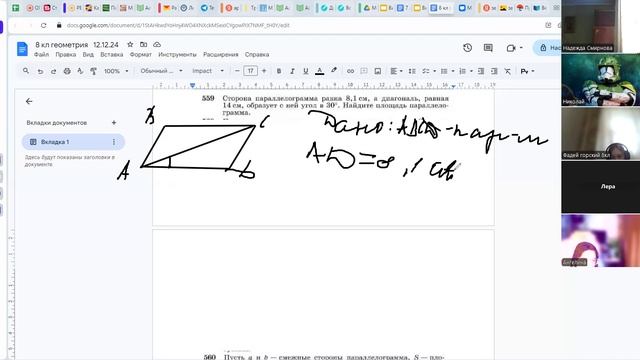Collapse the document tabs sidebar arrow

(x=29, y=101)
